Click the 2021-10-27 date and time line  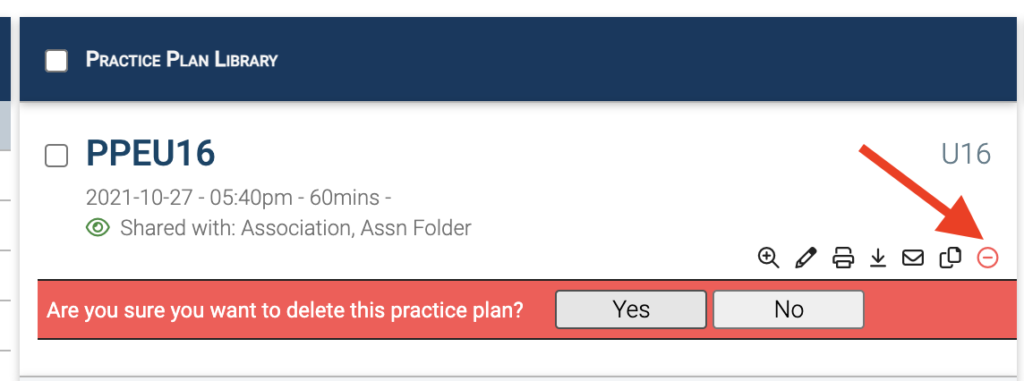[238, 197]
